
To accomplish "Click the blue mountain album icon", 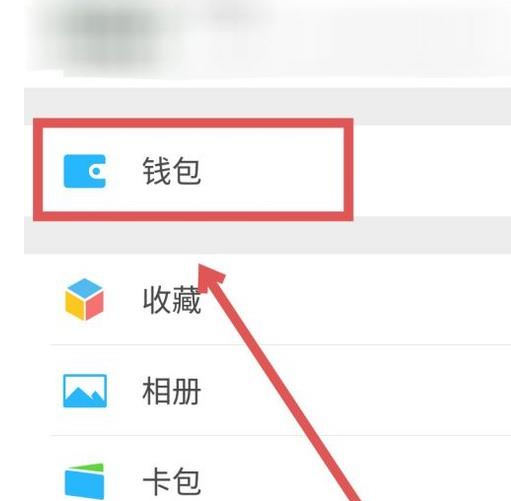I will pyautogui.click(x=85, y=391).
